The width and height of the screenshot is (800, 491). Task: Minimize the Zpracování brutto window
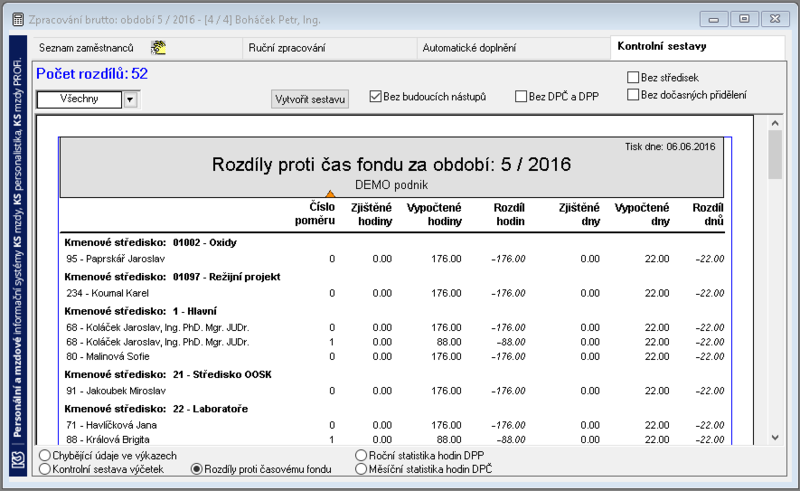[714, 19]
